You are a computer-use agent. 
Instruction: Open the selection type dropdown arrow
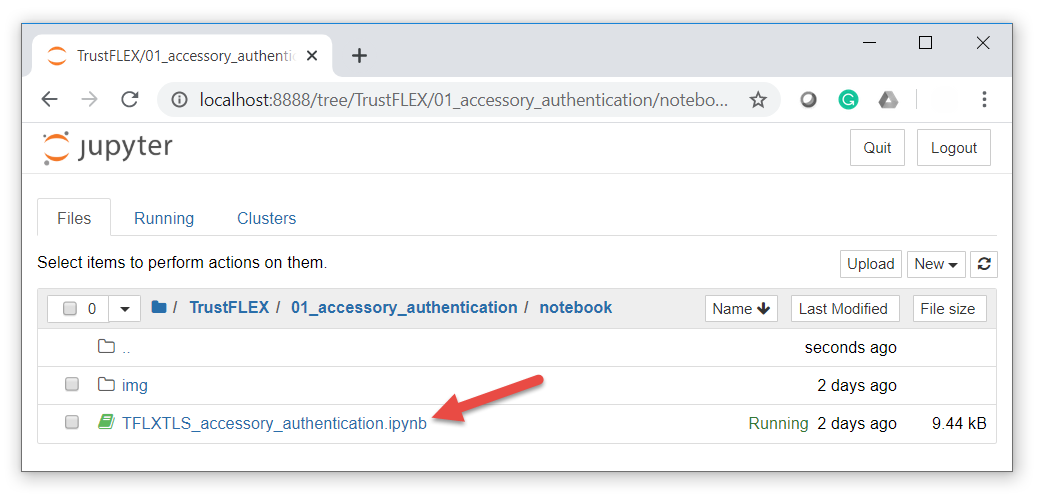(124, 309)
